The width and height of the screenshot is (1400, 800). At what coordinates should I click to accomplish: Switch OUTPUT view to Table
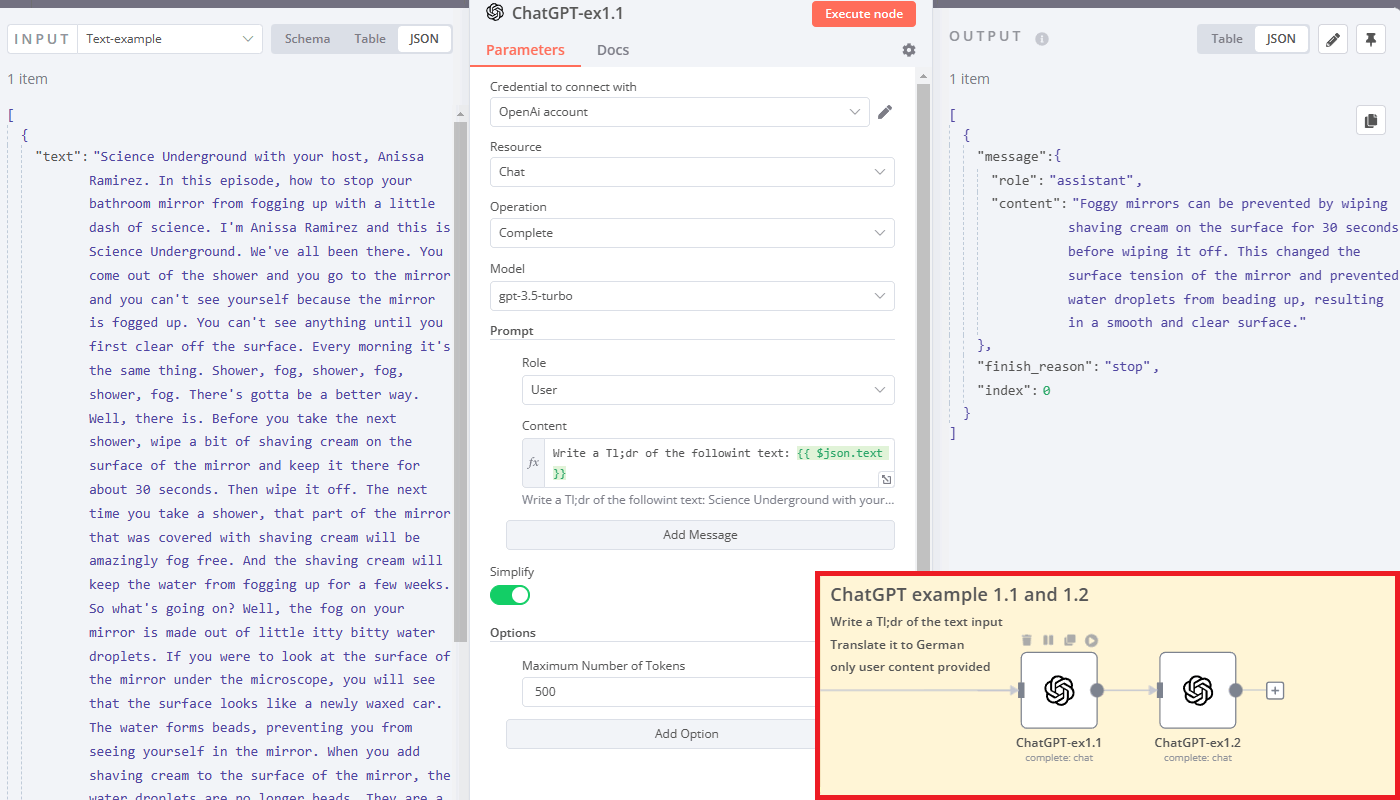pyautogui.click(x=1225, y=38)
